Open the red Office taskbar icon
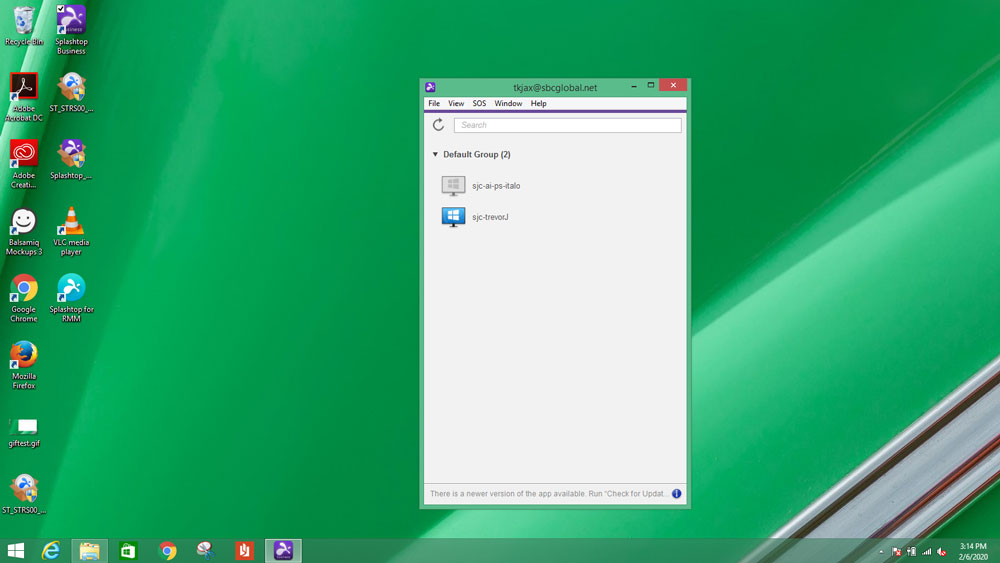This screenshot has height=563, width=1000. (244, 550)
